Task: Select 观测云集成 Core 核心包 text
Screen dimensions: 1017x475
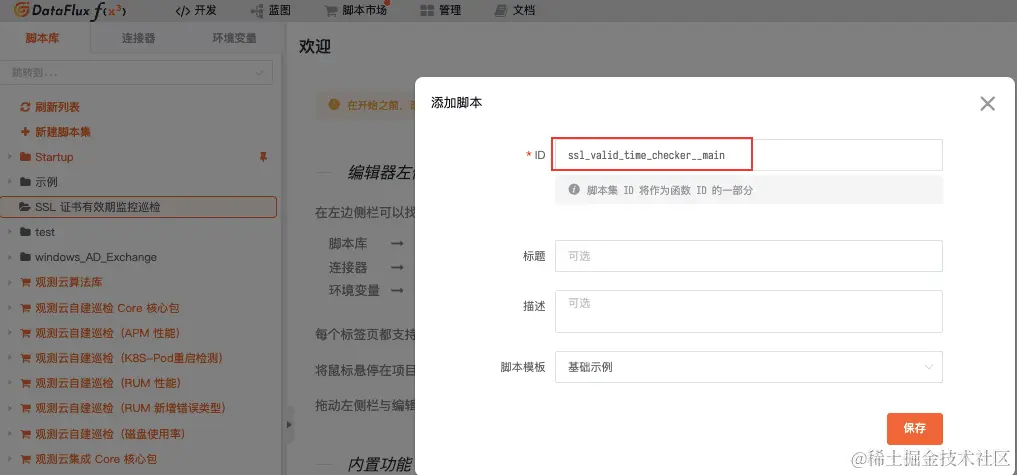Action: (x=96, y=459)
